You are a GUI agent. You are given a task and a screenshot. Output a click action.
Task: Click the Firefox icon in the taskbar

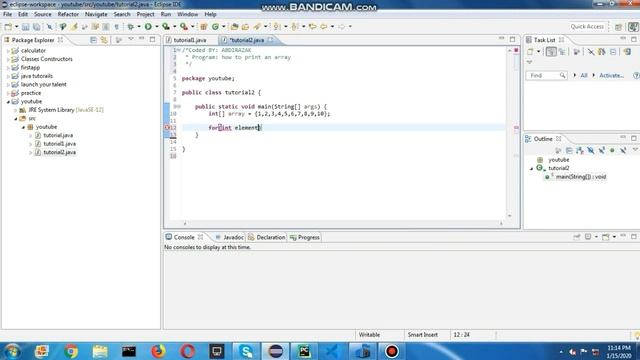[158, 351]
